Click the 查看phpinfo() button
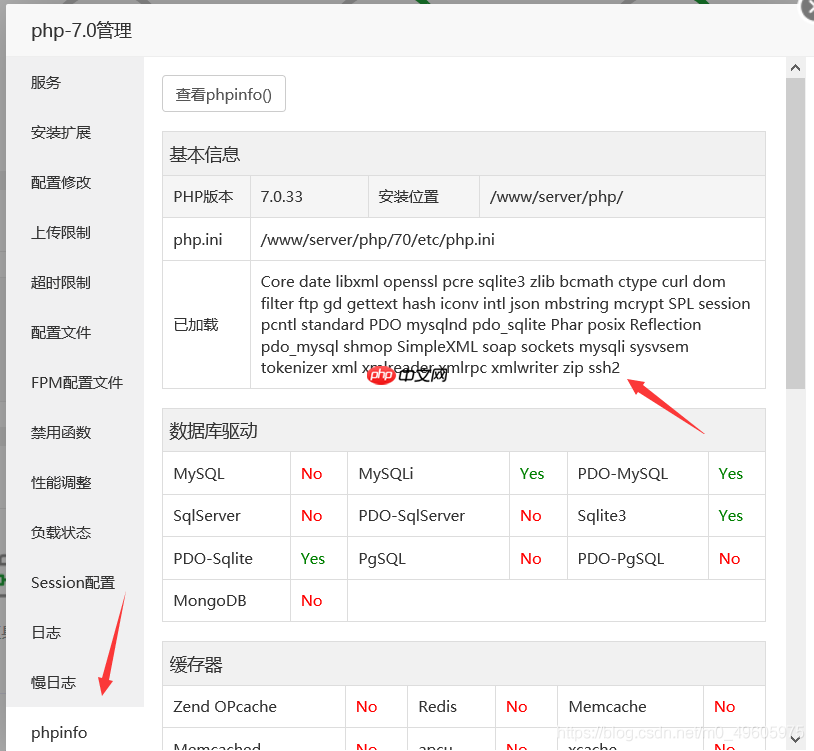 pyautogui.click(x=223, y=93)
